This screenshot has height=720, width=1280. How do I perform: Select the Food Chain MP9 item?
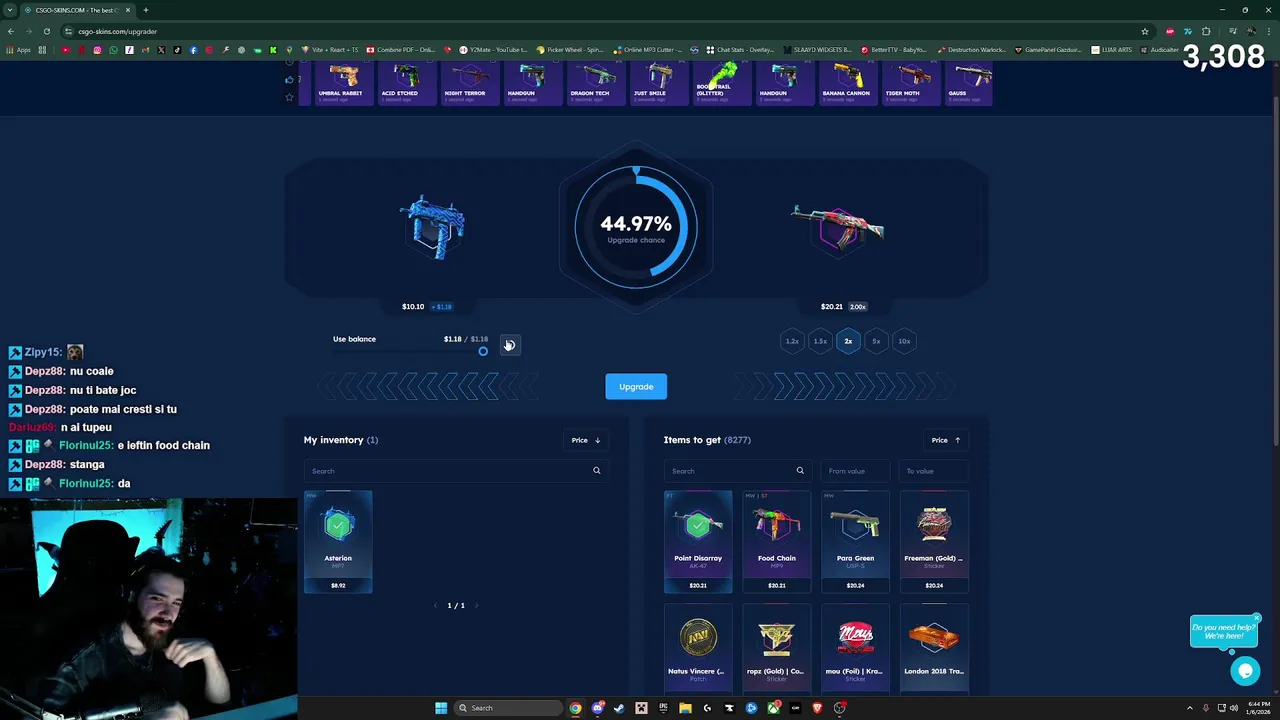coord(777,541)
